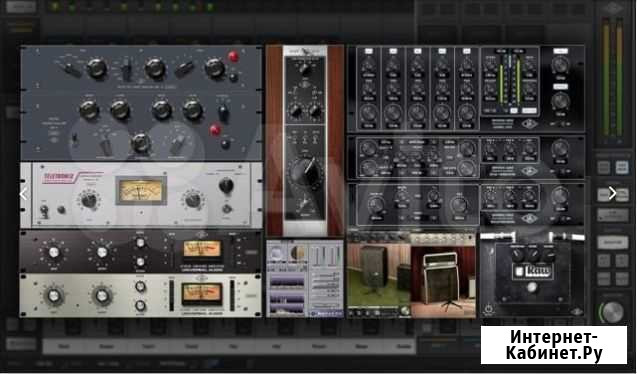Click the power icon on the Raw pedal
637x374 pixels.
click(x=489, y=310)
